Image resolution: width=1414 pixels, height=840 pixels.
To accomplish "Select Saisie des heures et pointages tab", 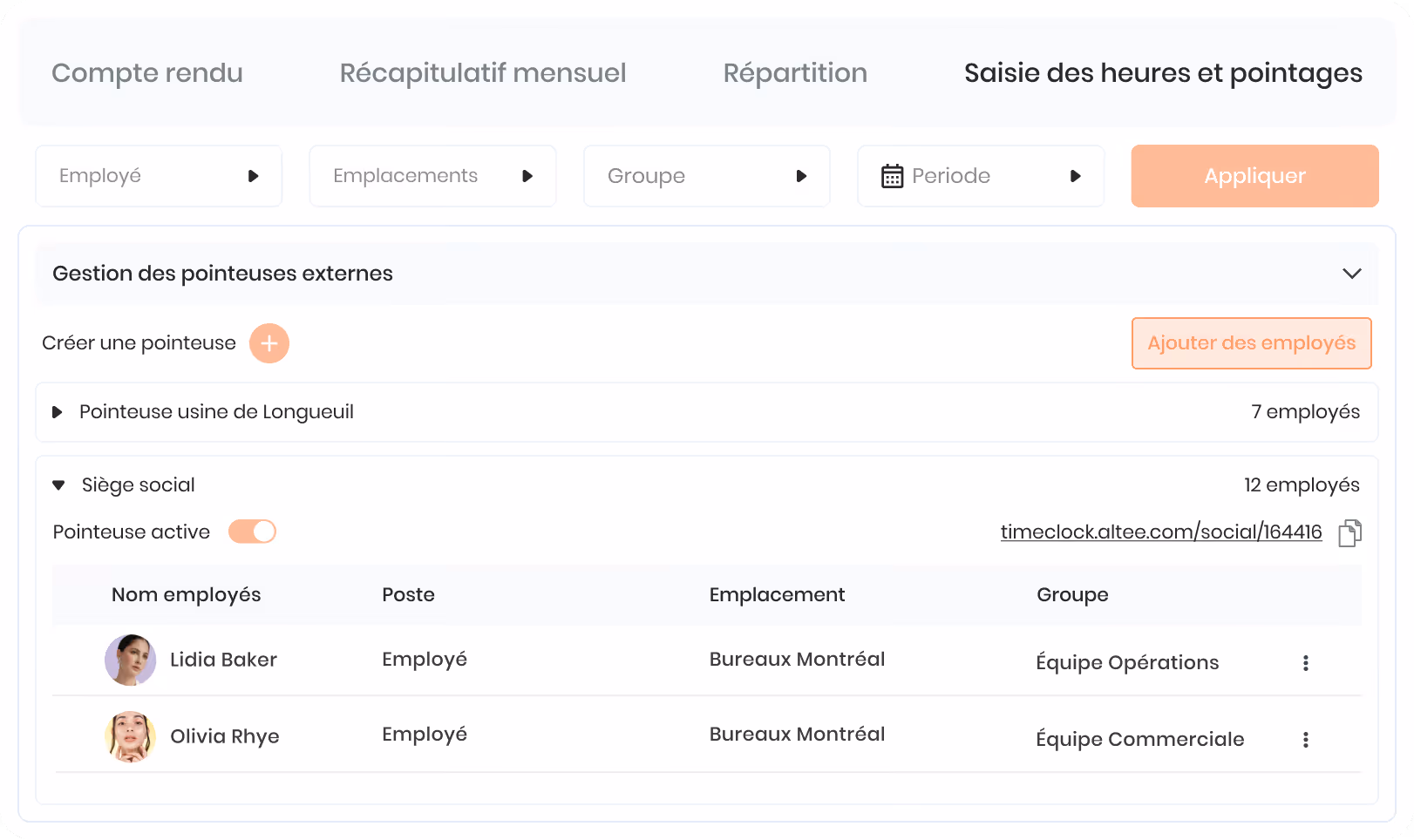I will click(x=1163, y=73).
